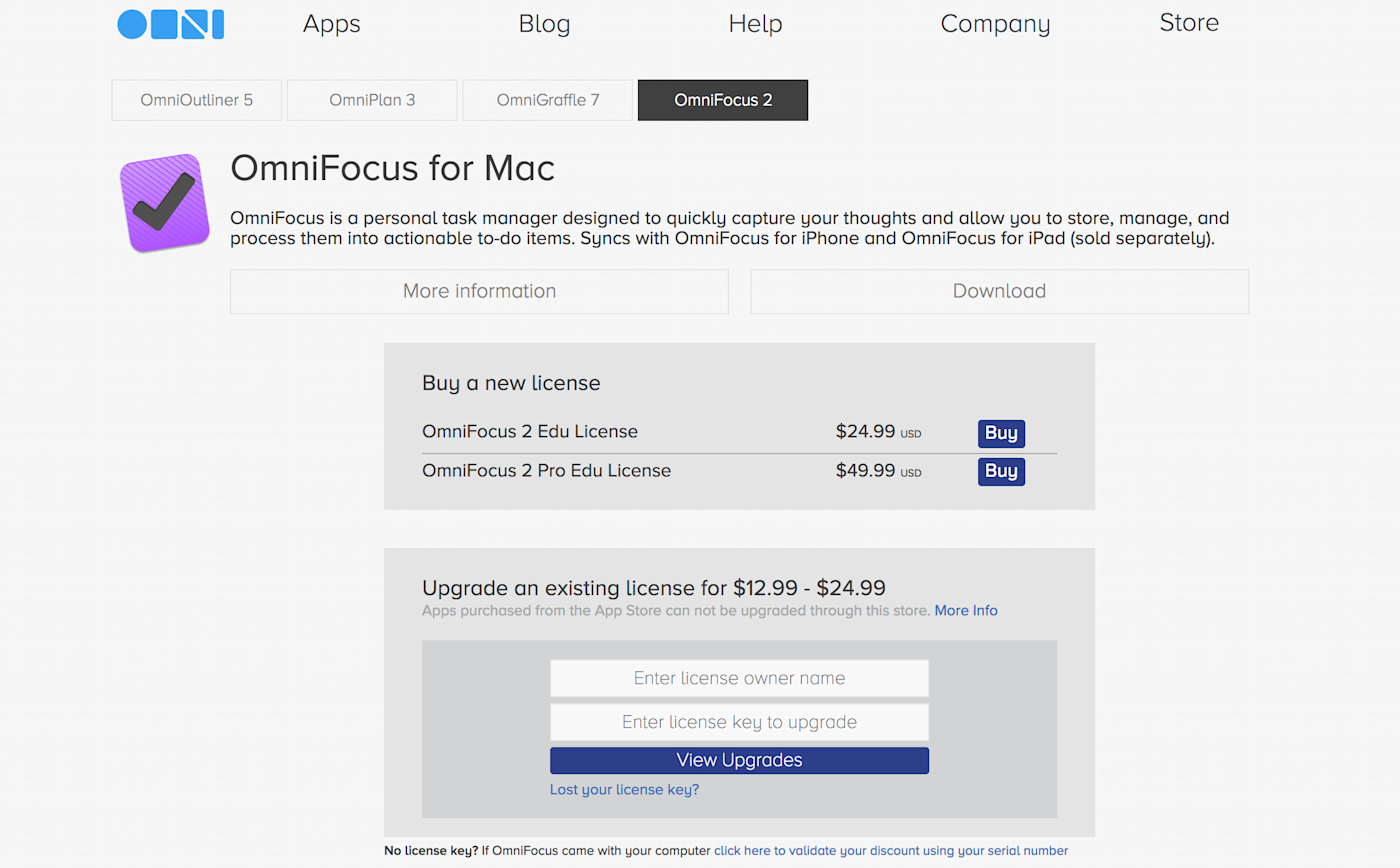Click the $49.99 price text
The width and height of the screenshot is (1400, 868).
(x=865, y=470)
